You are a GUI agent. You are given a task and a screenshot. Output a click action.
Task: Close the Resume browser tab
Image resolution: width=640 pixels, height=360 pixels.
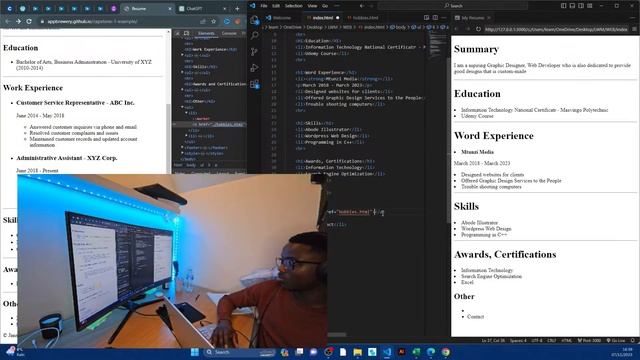[170, 9]
